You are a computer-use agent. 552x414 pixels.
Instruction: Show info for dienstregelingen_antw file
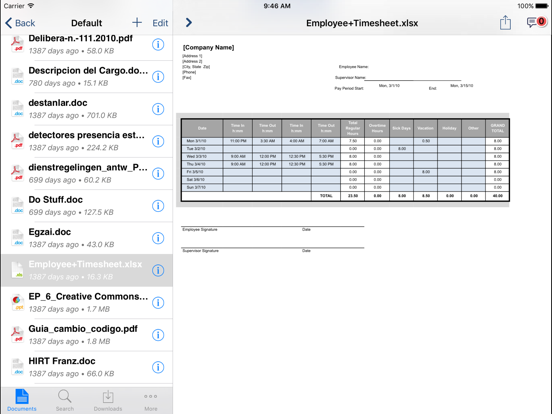[158, 173]
